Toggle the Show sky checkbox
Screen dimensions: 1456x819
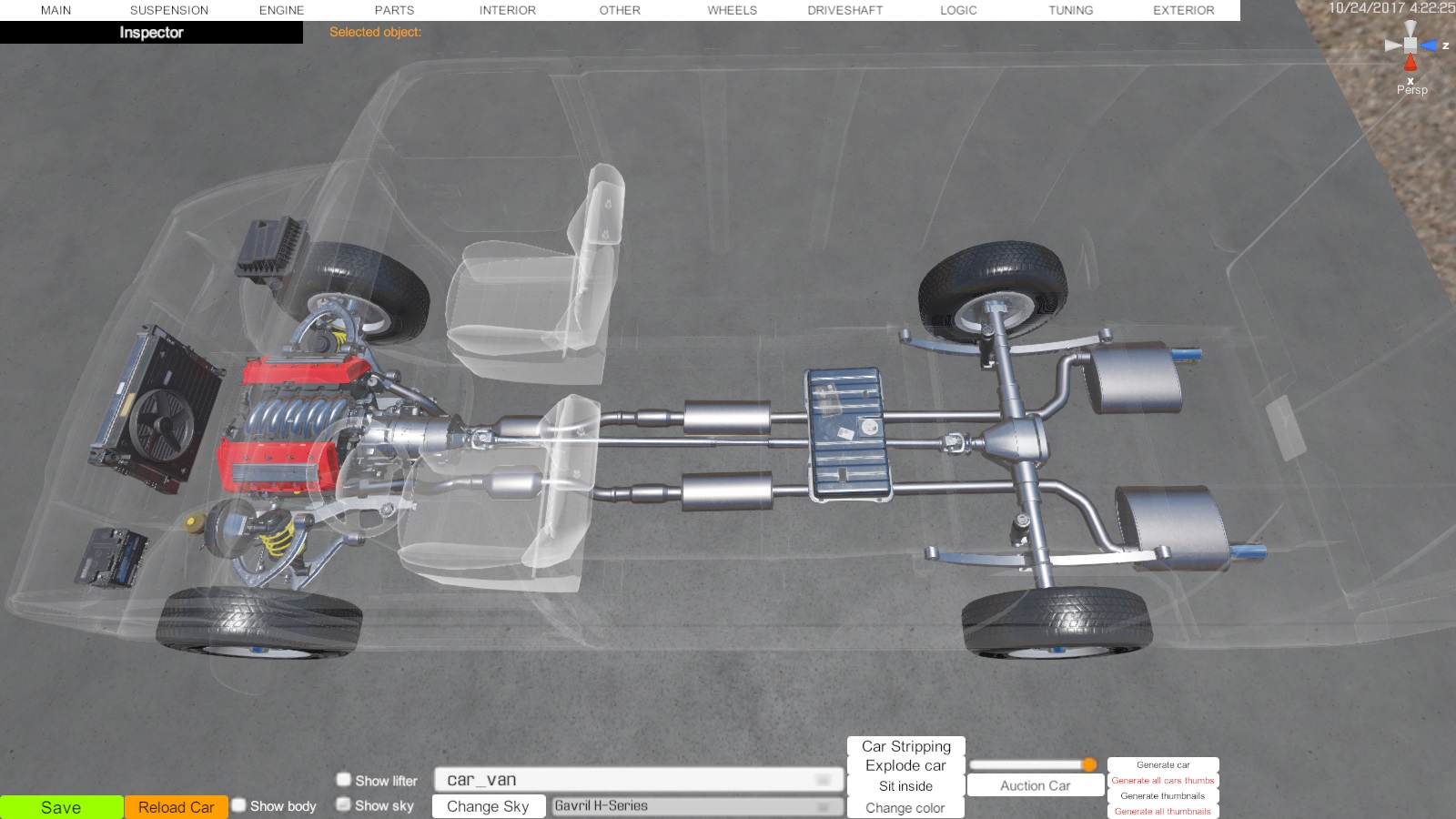click(344, 804)
